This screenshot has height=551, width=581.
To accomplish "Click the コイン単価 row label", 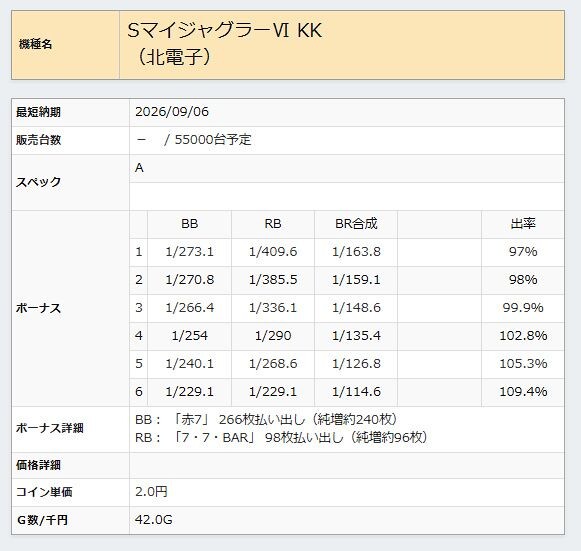I will point(44,492).
